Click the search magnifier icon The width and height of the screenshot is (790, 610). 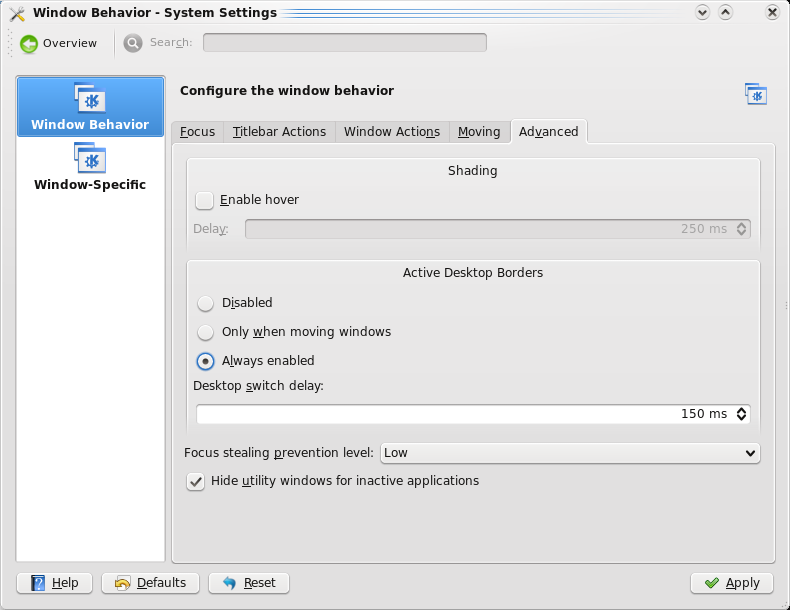(133, 43)
